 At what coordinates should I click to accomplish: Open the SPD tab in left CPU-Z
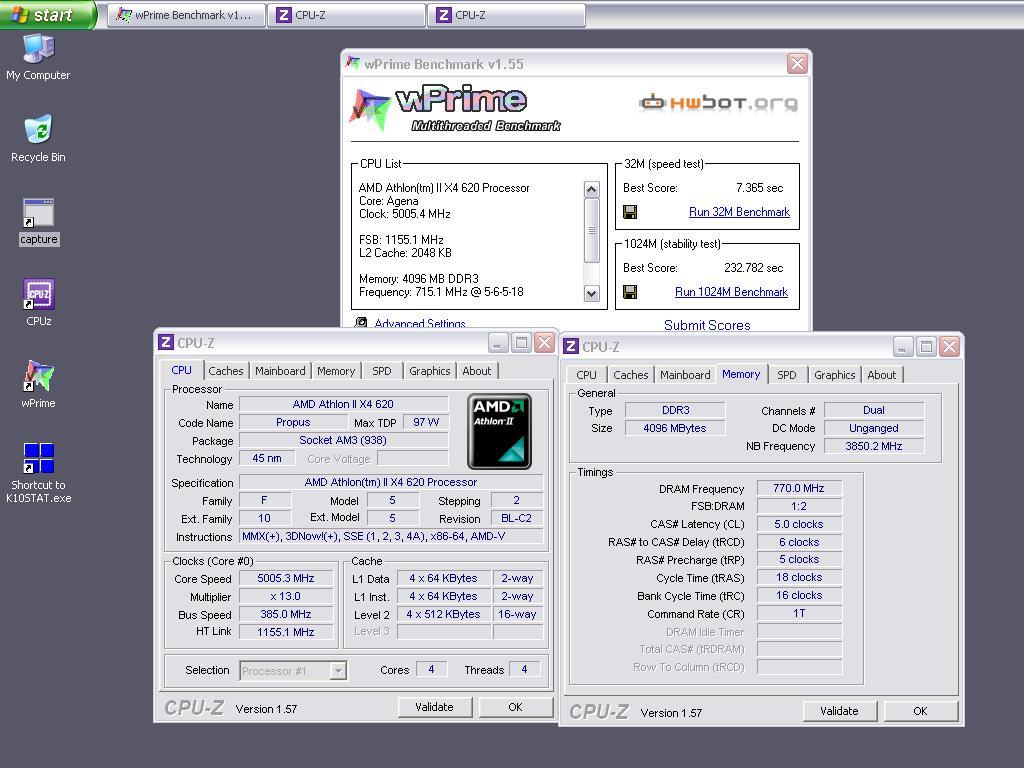coord(382,371)
